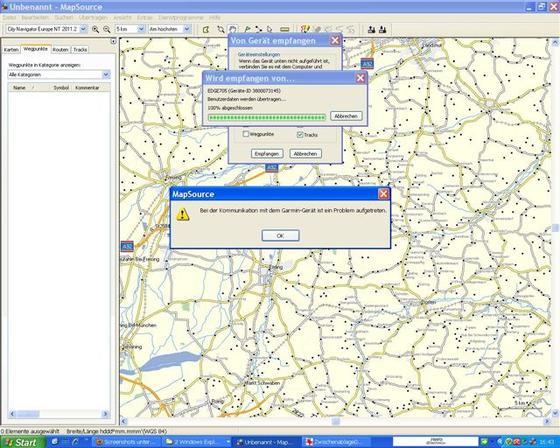Click the Receive from Device icon
Viewport: 560px width, 448px height.
point(383,30)
